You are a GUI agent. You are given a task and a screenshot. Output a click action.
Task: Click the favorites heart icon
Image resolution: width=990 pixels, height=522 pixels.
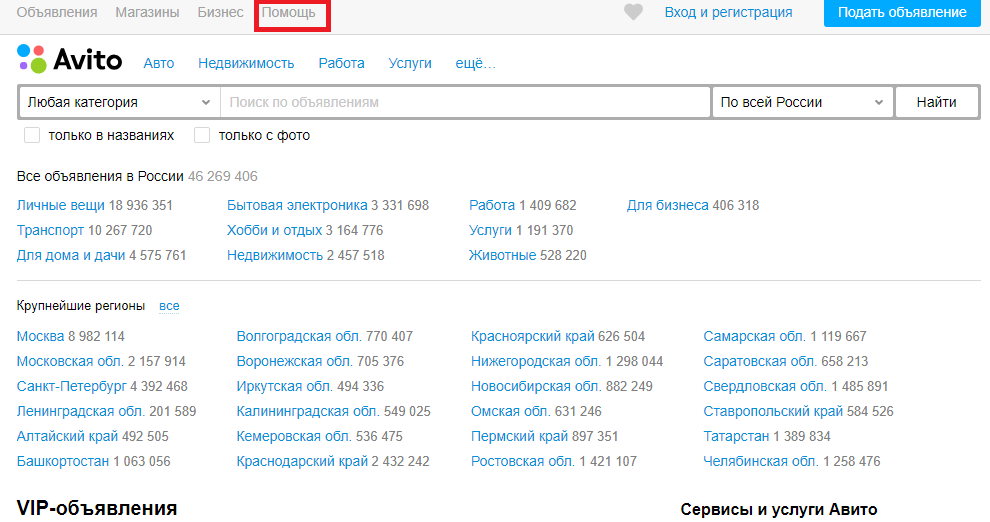pyautogui.click(x=633, y=13)
